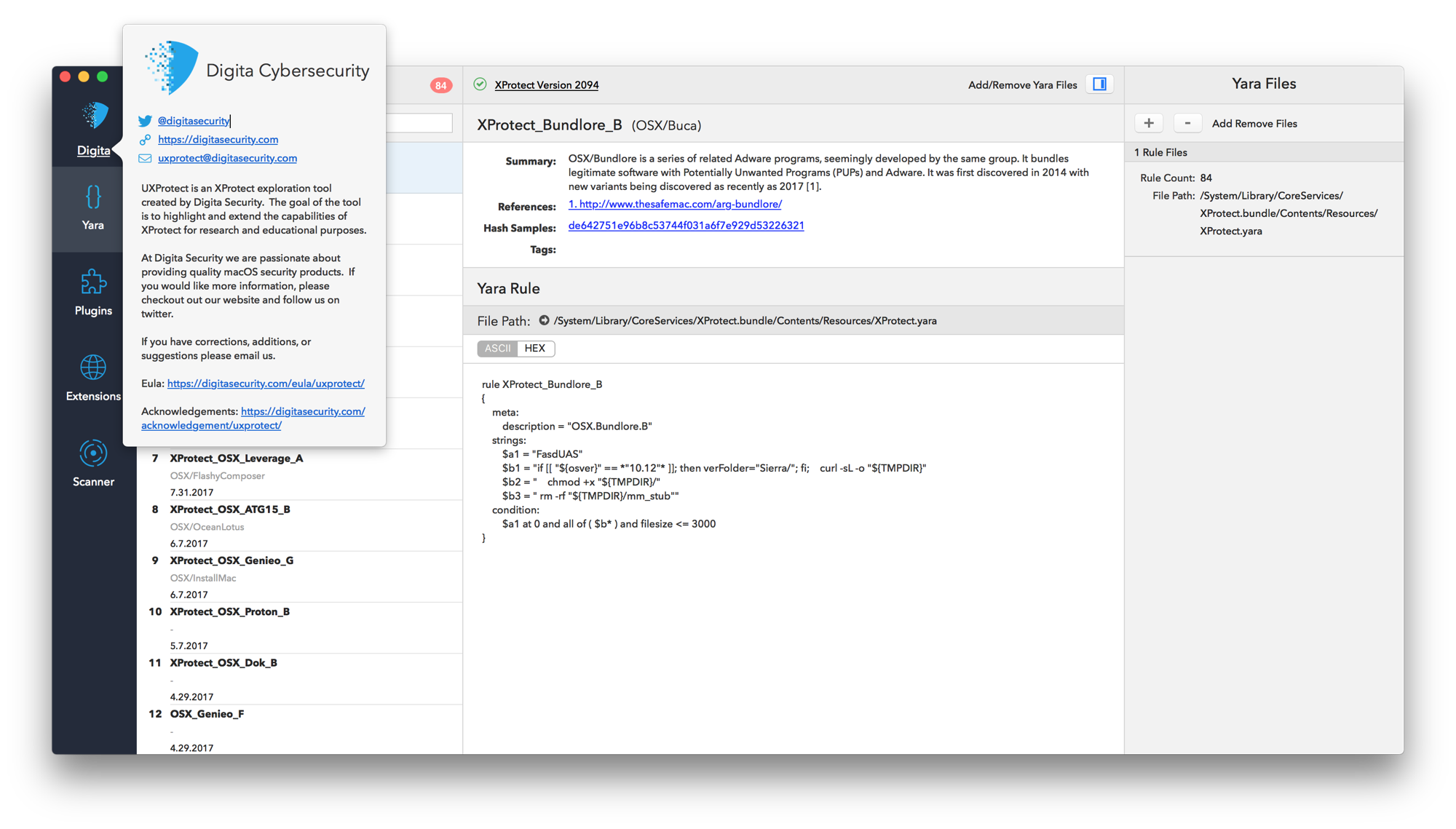Click the envelope email icon
Screen dimensions: 1456x829
click(x=145, y=158)
